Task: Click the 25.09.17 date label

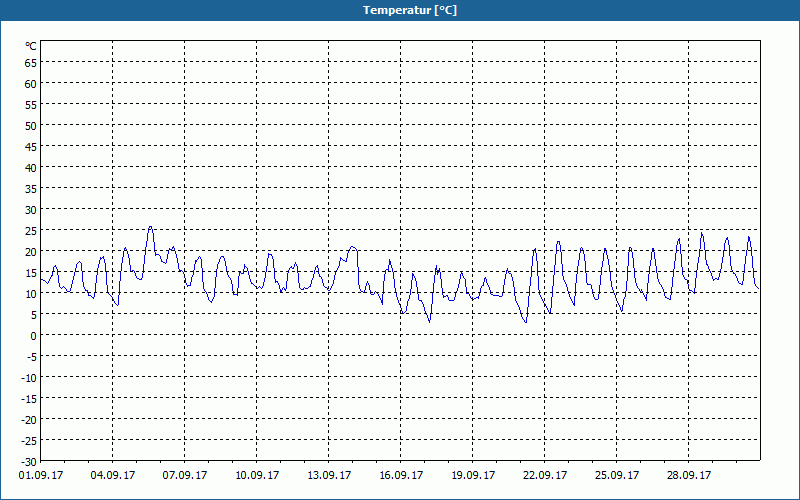Action: click(x=617, y=475)
